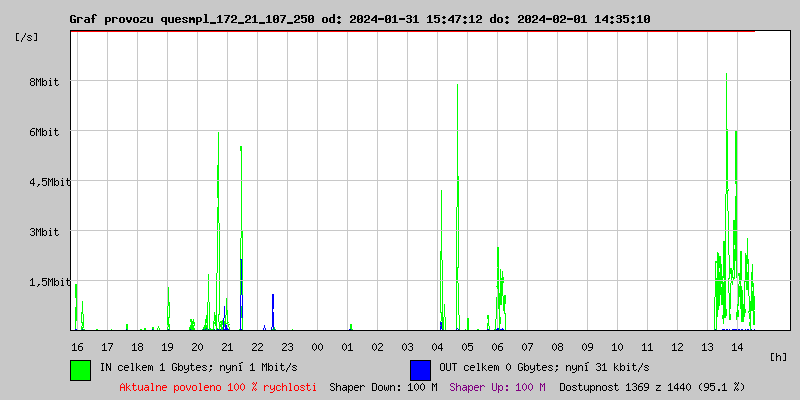This screenshot has width=800, height=400.
Task: Click hour marker 14 on the time axis
Action: [737, 347]
